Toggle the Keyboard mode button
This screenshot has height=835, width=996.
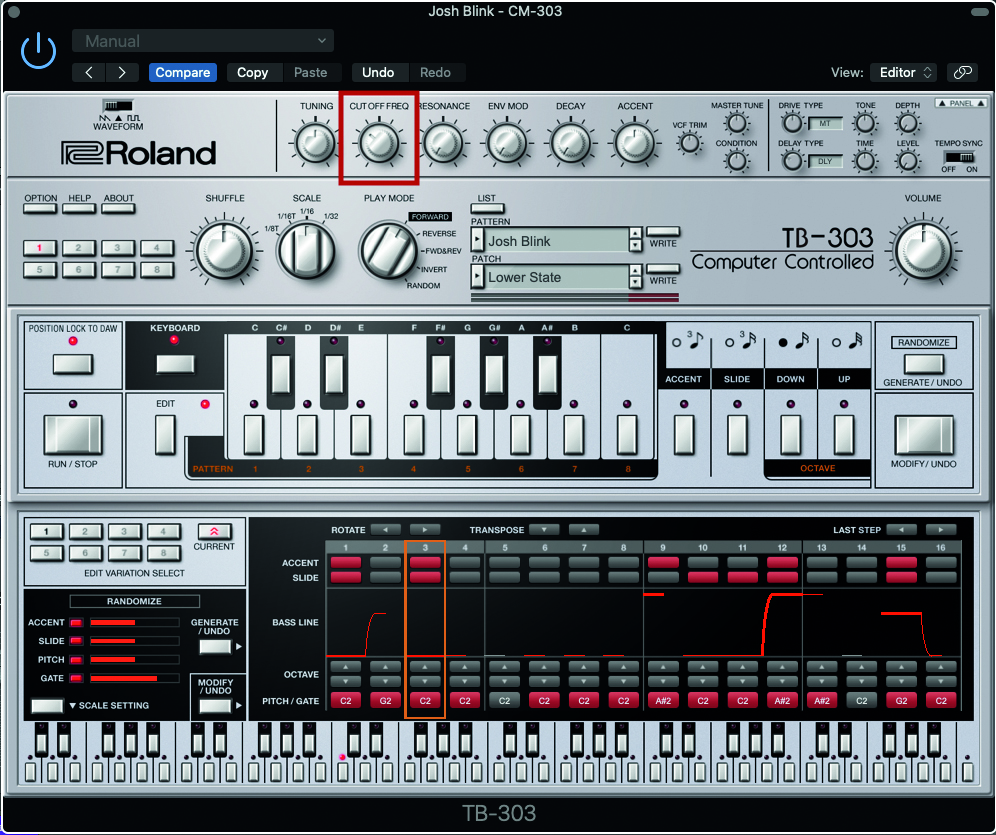click(x=175, y=364)
